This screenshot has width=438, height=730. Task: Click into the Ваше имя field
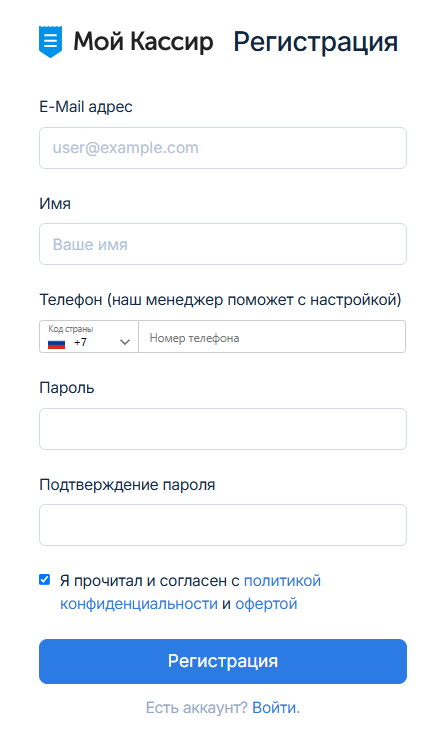click(223, 244)
